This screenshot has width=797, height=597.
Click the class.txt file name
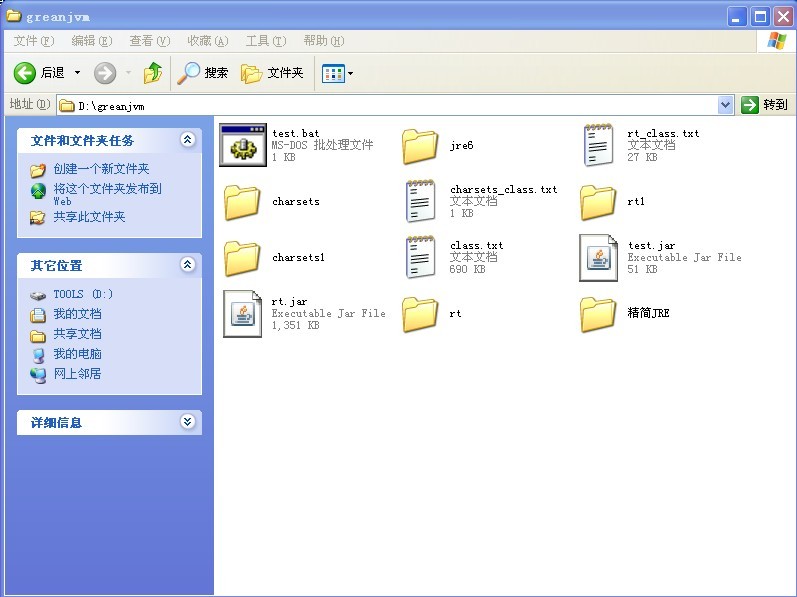tap(476, 245)
